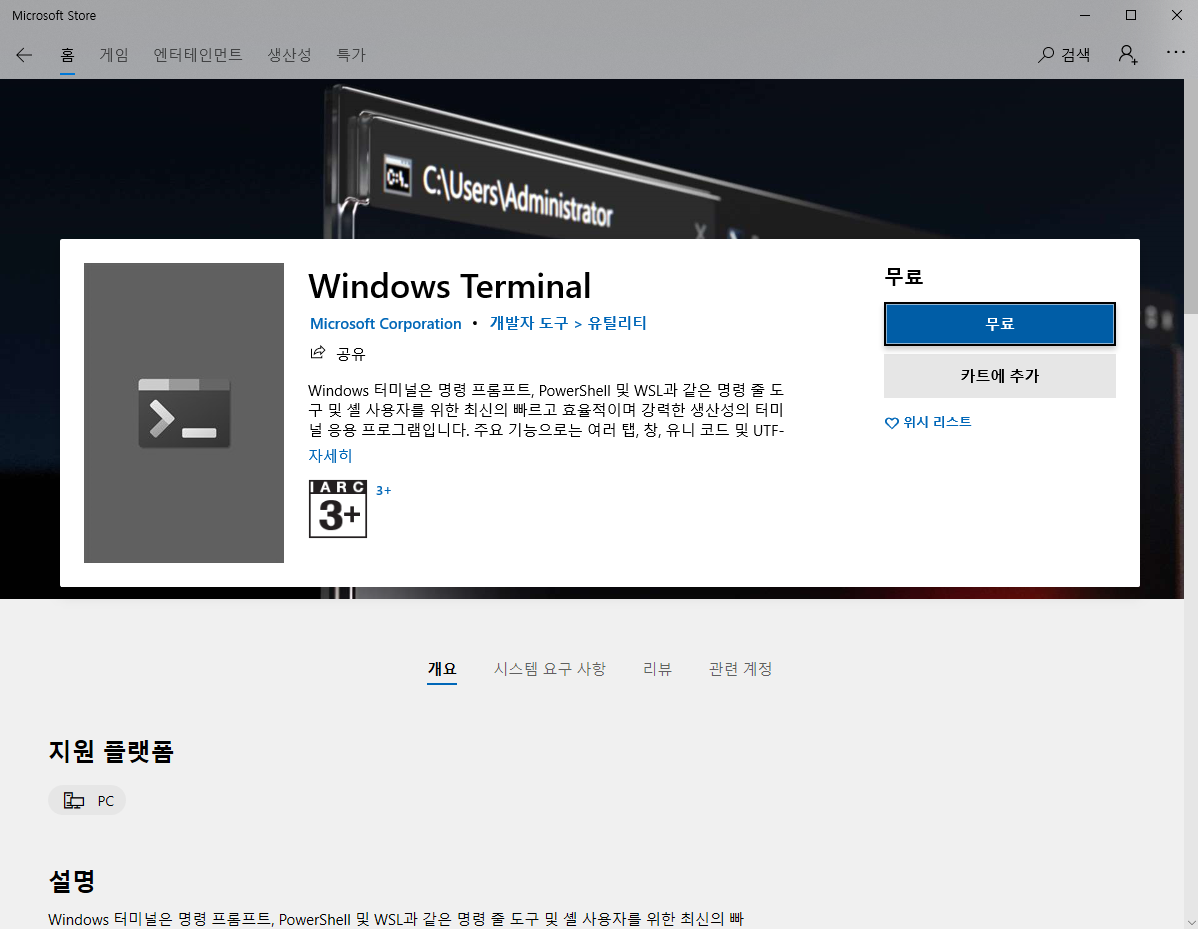The height and width of the screenshot is (929, 1198).
Task: Add app with 카트에 추가 button
Action: coord(999,376)
